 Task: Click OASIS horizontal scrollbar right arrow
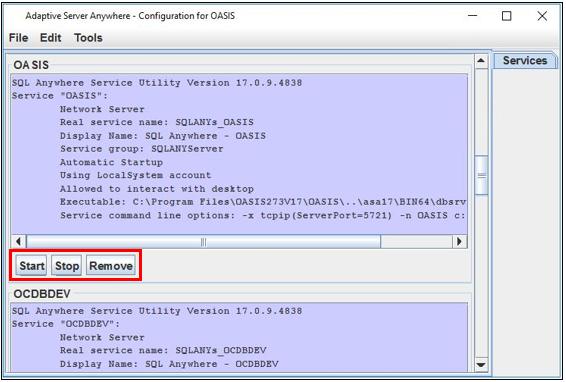[460, 241]
